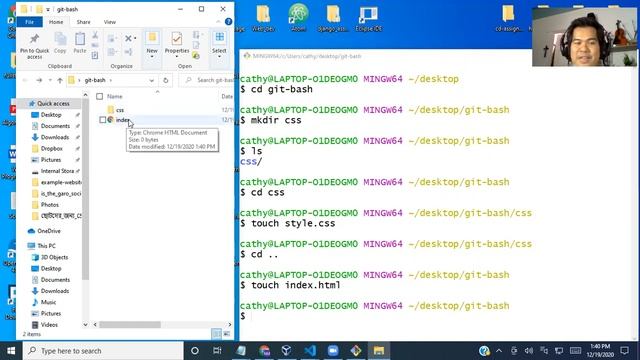
Task: Open the File tab in Explorer
Action: 29,22
